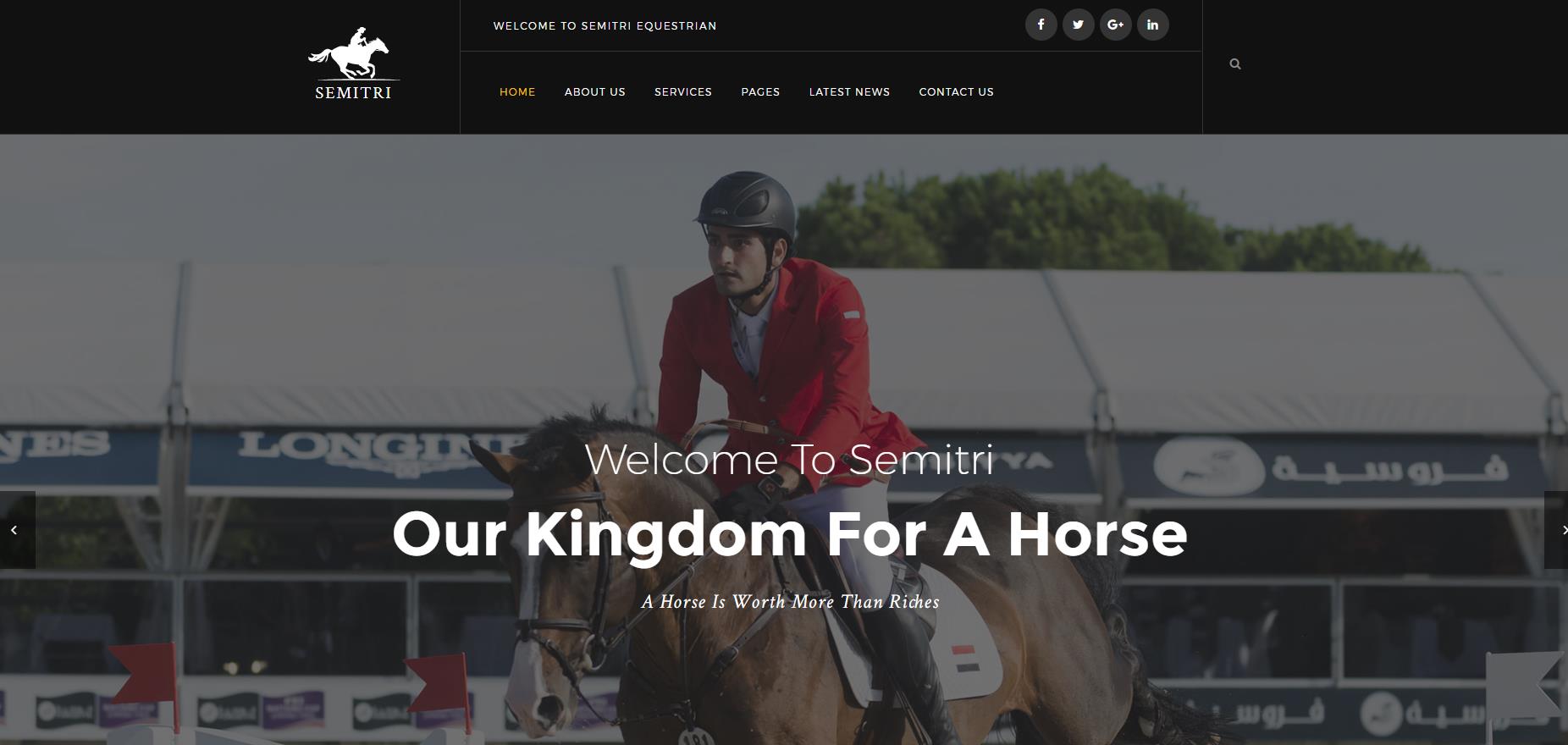Open the Latest News menu
Image resolution: width=1568 pixels, height=745 pixels.
(849, 91)
